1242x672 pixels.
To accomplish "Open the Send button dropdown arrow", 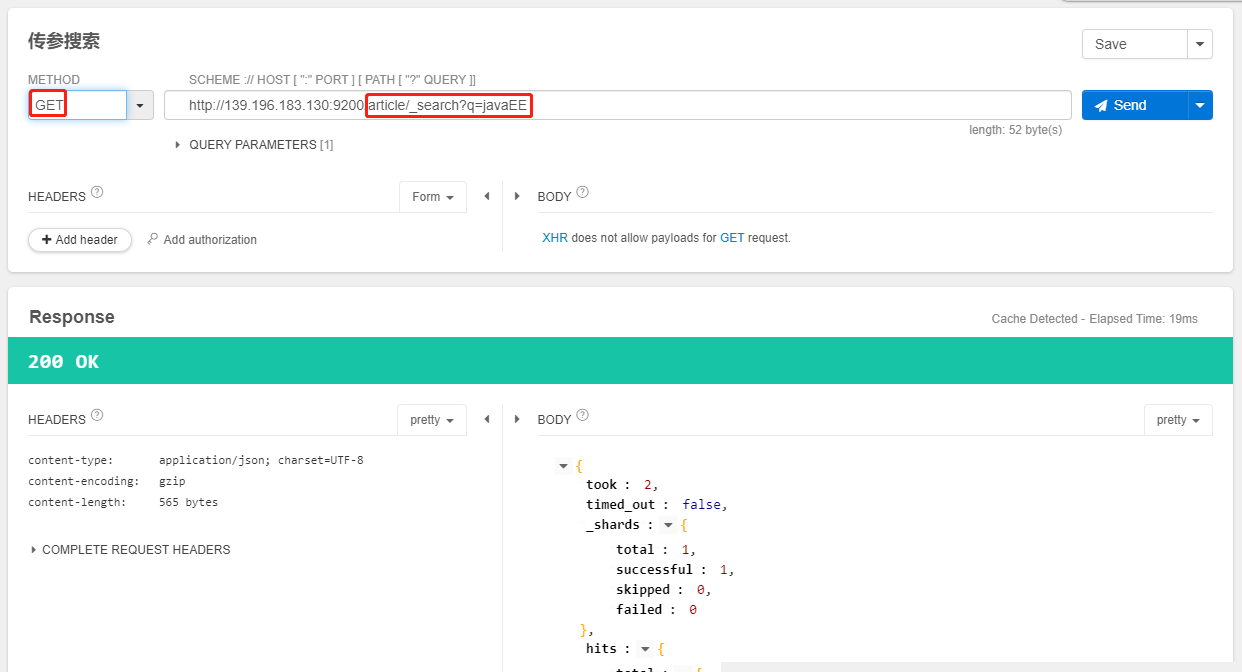I will coord(1200,105).
